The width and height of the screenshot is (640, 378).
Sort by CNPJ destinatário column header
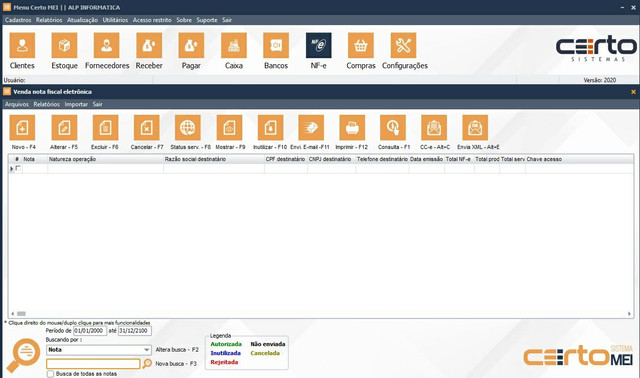(331, 159)
